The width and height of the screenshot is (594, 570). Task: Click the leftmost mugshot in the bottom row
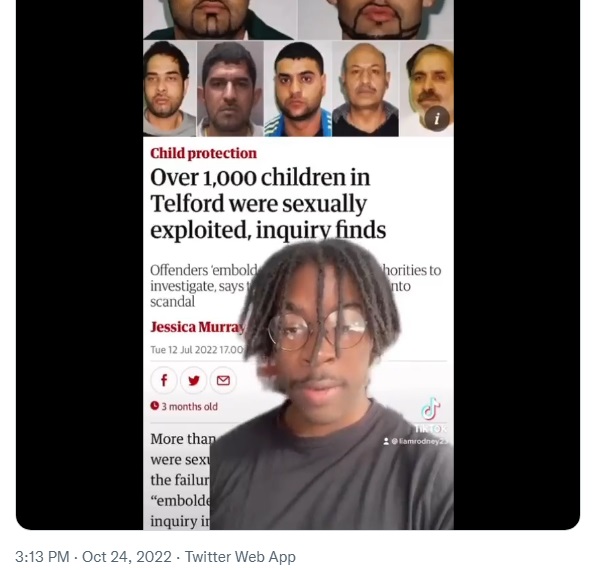(170, 89)
